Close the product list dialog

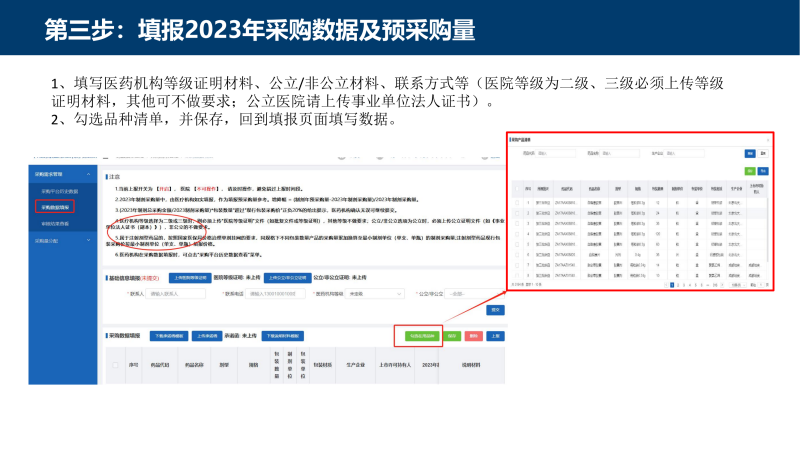click(x=767, y=139)
